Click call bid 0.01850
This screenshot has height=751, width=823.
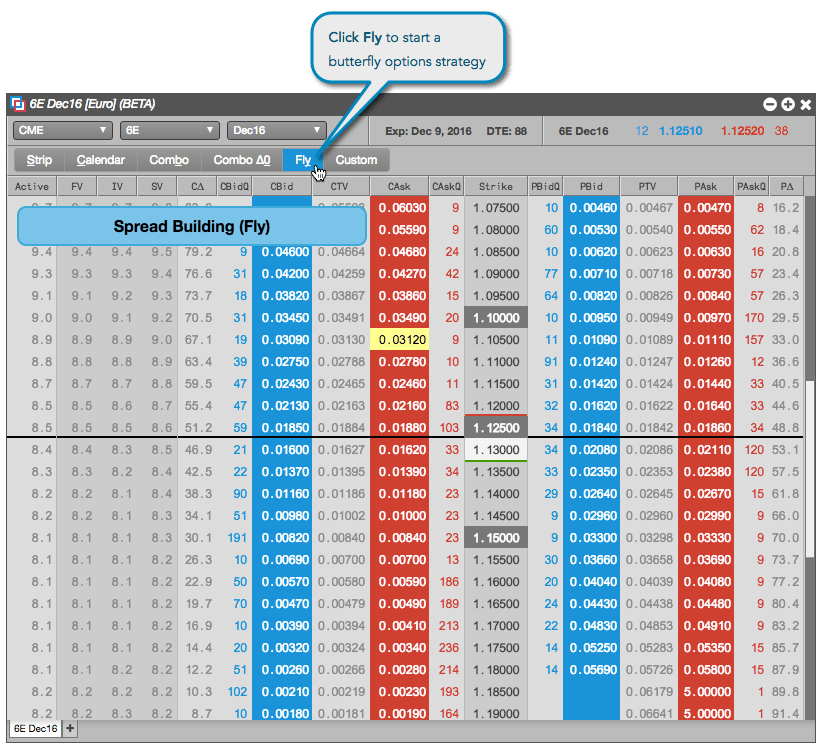point(282,428)
